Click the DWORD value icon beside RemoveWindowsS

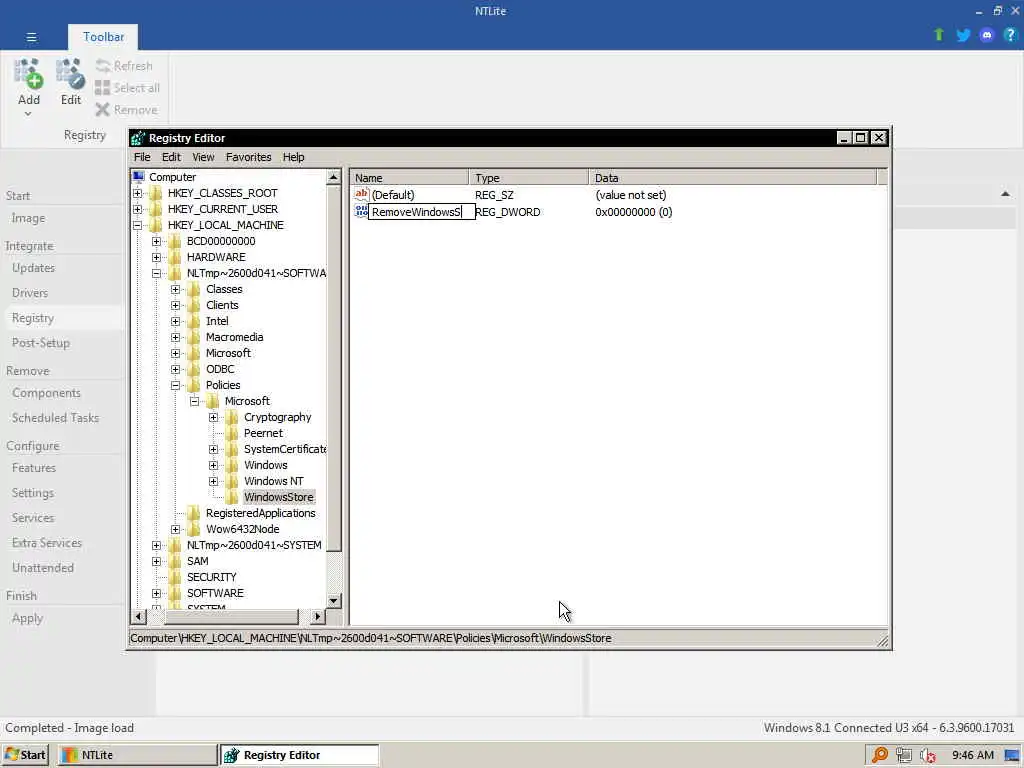click(361, 212)
